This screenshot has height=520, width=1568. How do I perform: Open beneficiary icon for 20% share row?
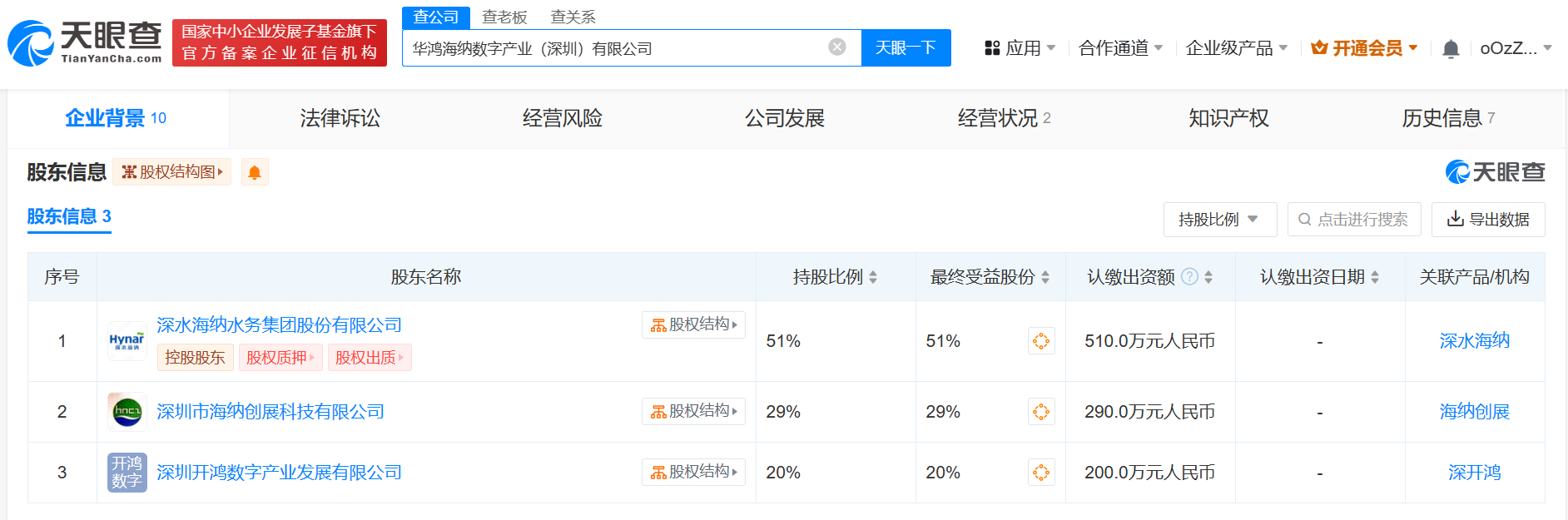coord(1040,473)
